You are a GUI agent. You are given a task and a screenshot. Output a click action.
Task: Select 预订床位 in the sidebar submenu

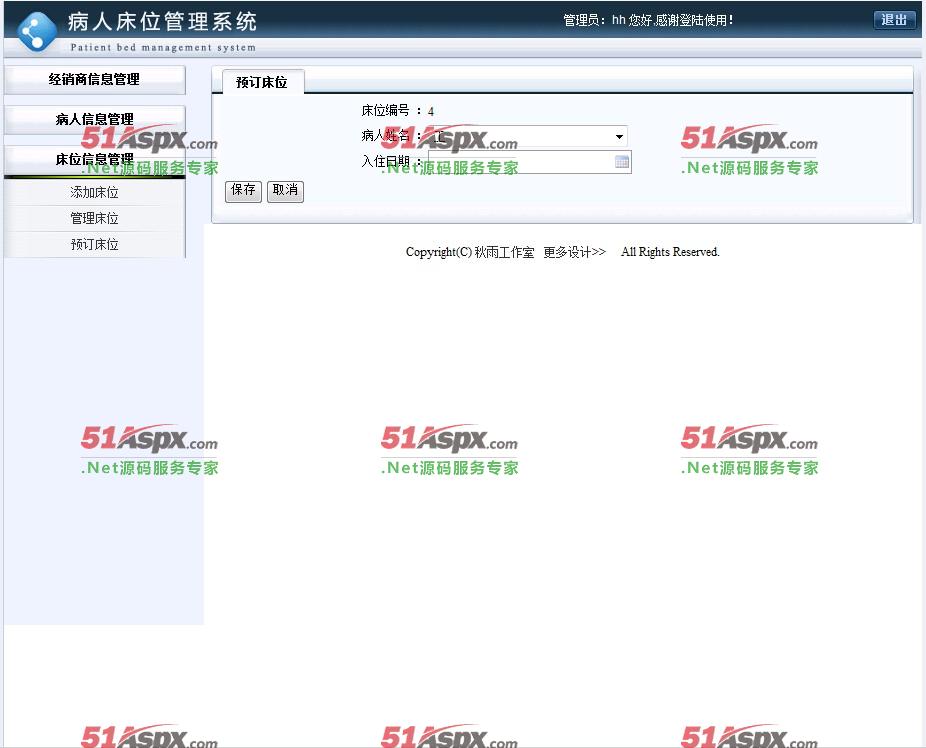point(94,244)
